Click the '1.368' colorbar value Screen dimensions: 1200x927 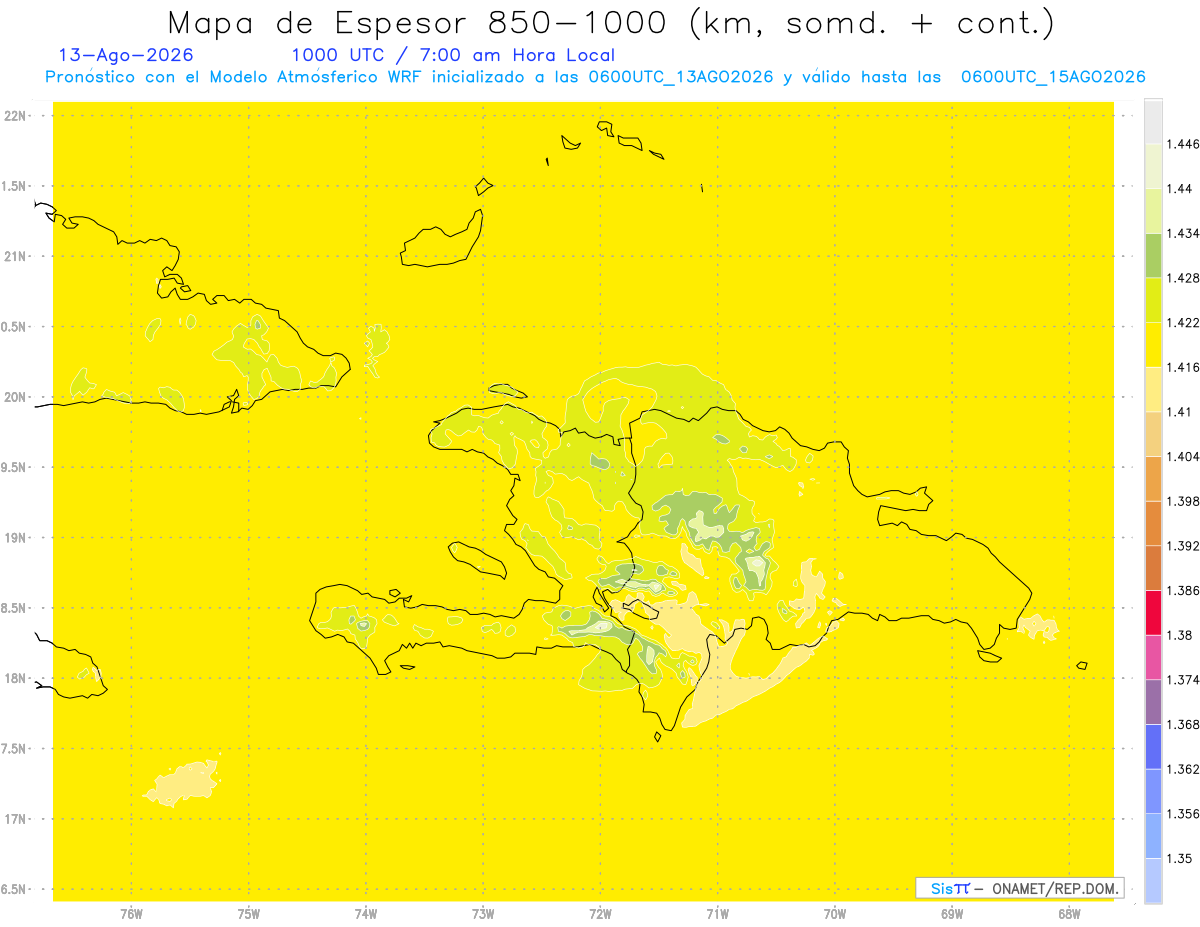(x=1185, y=724)
